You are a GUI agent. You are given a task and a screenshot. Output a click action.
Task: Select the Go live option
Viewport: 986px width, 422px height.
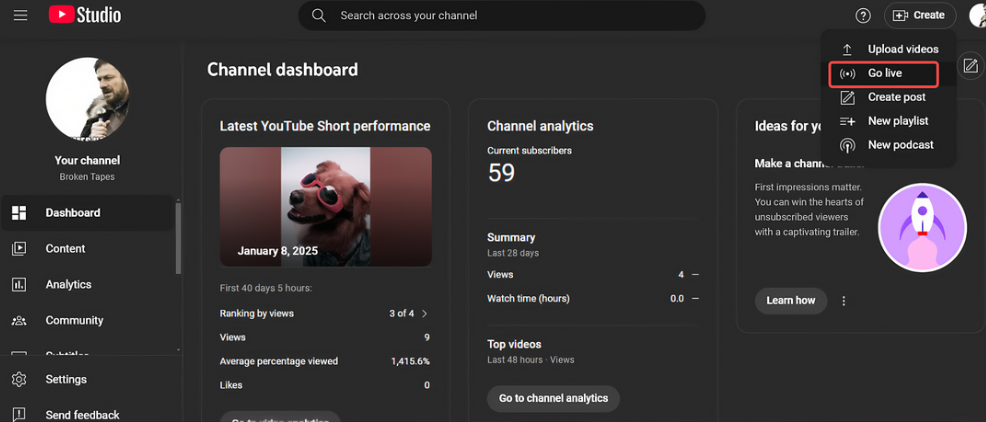point(884,74)
